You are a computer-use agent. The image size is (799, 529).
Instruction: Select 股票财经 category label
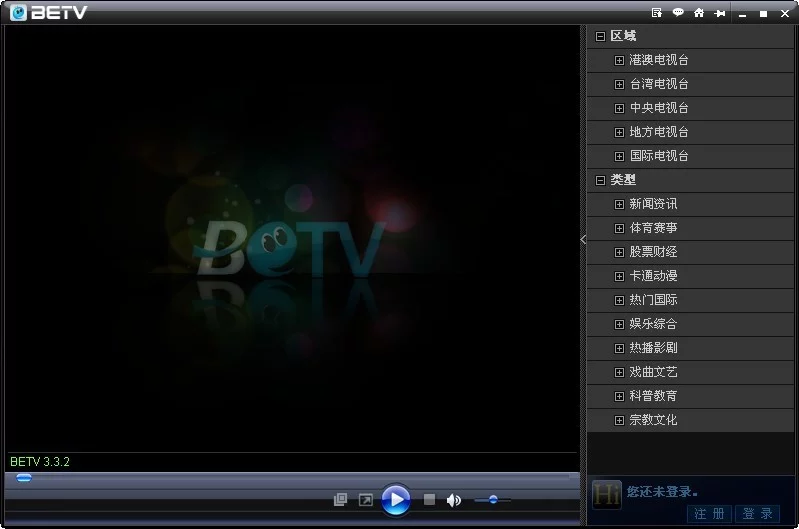pyautogui.click(x=653, y=252)
